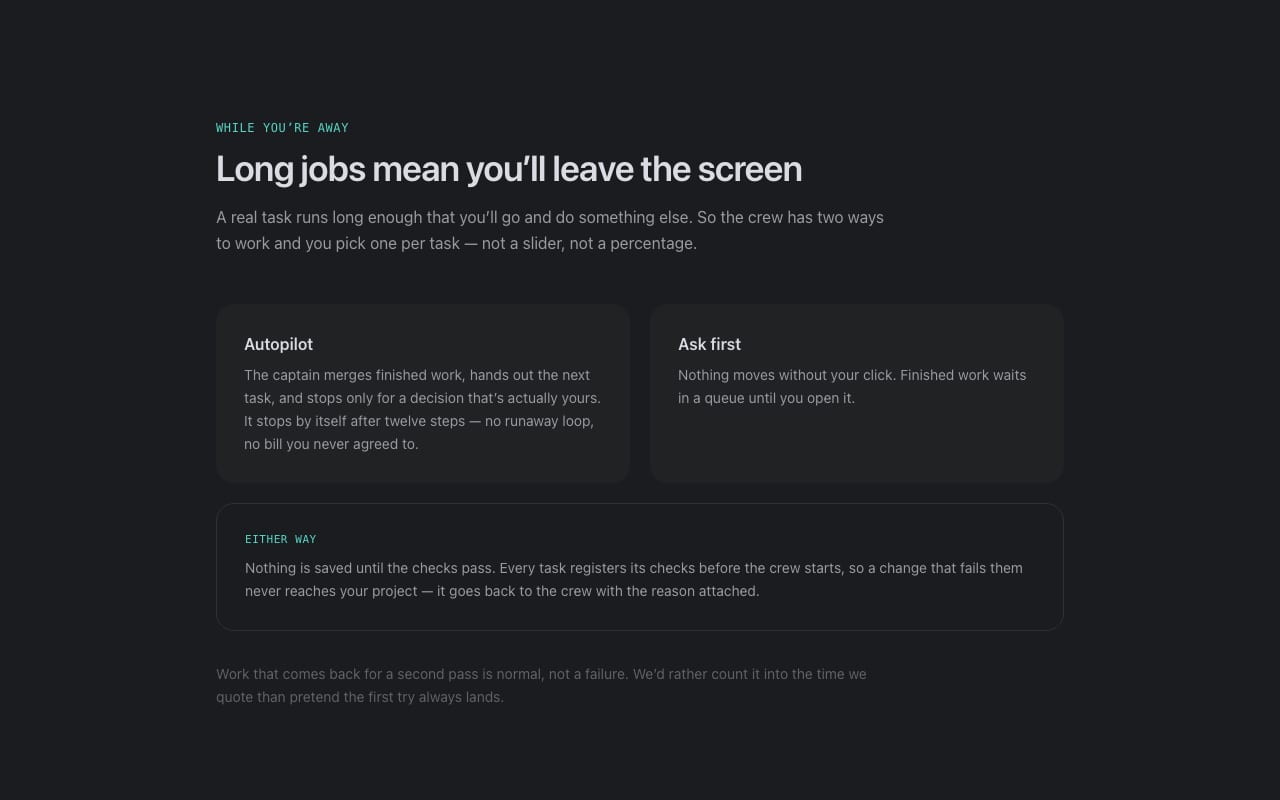The height and width of the screenshot is (800, 1280).
Task: Click the text "Nothing moves without your click"
Action: point(787,375)
